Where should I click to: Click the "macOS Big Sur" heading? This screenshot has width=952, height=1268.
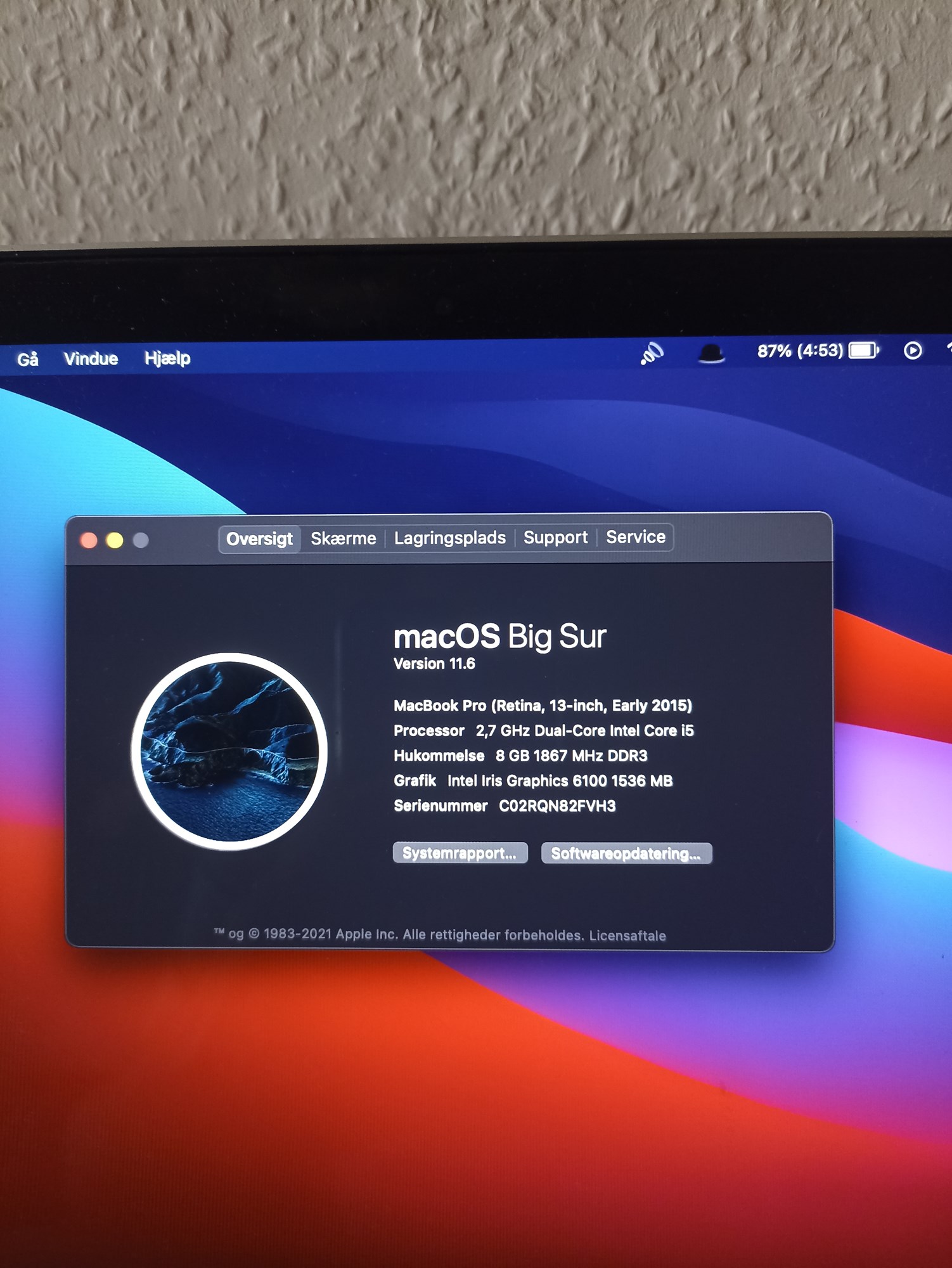click(500, 637)
